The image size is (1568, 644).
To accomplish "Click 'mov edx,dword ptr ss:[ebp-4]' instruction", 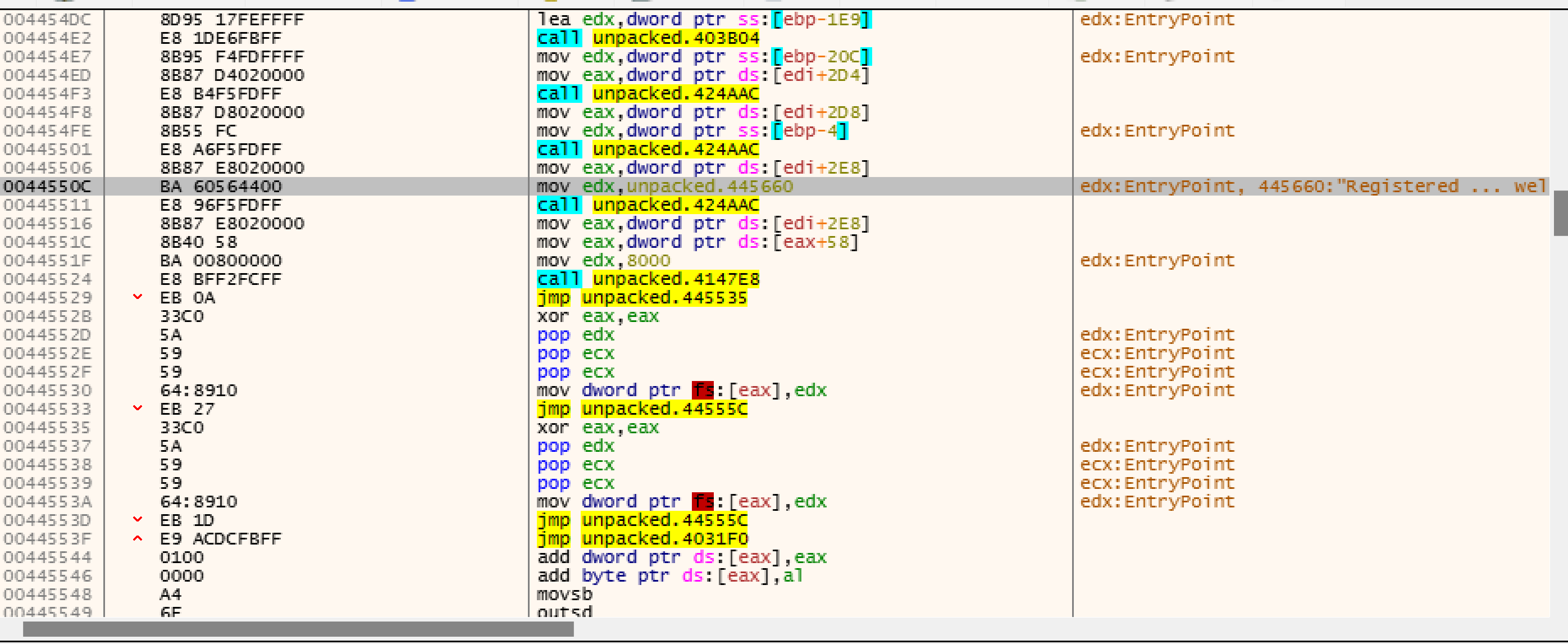I will click(692, 131).
